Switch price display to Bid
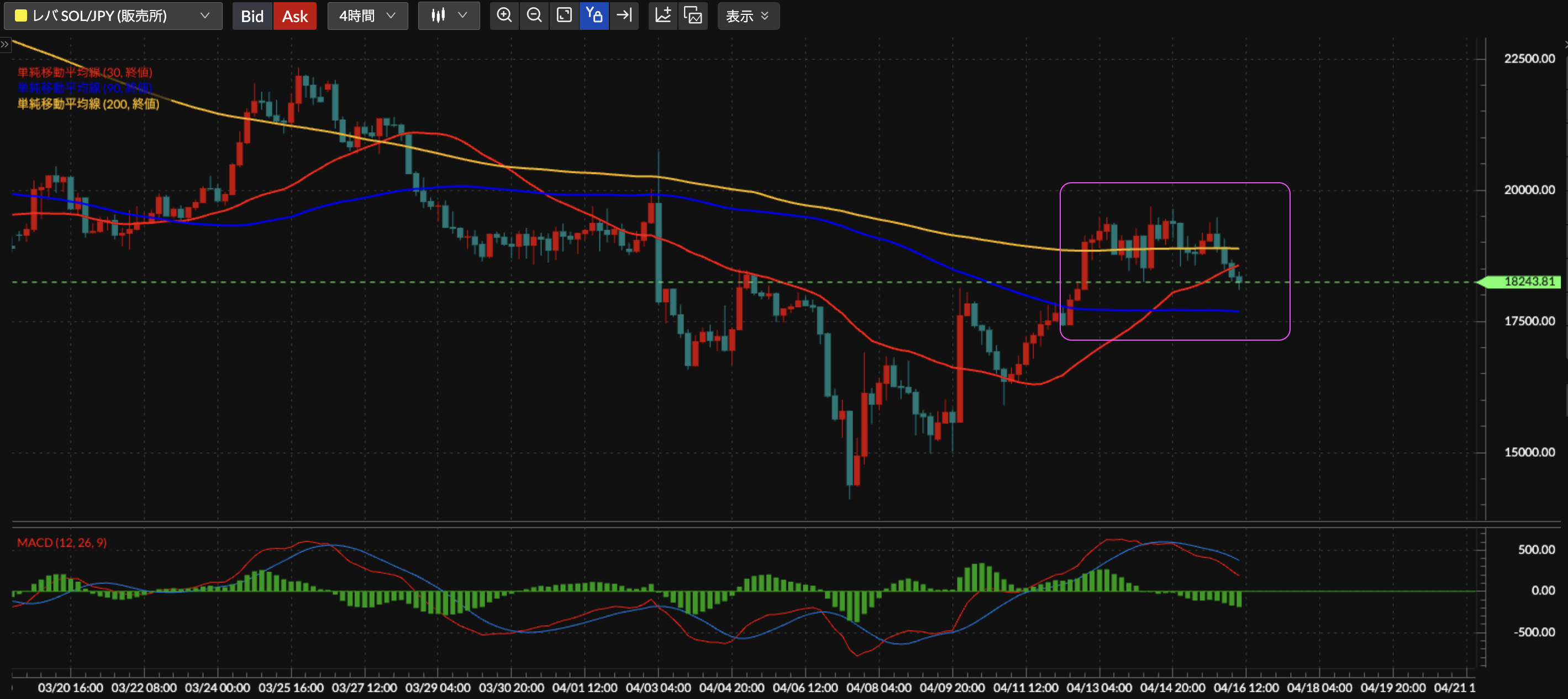The width and height of the screenshot is (1568, 699). click(x=252, y=16)
